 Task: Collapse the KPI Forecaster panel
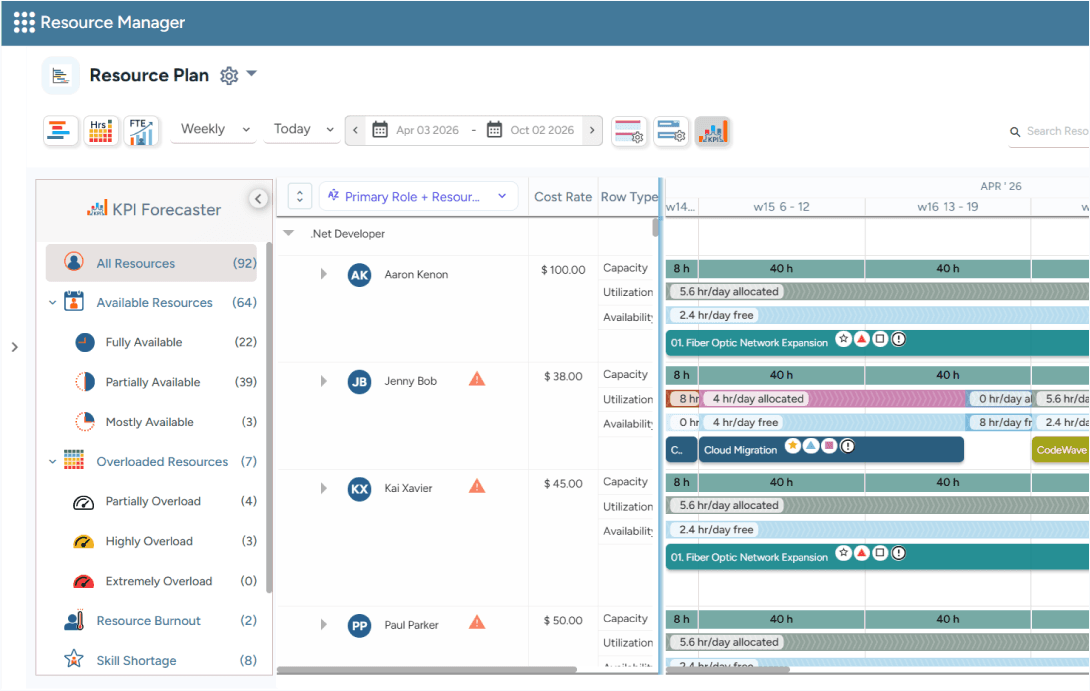tap(258, 199)
